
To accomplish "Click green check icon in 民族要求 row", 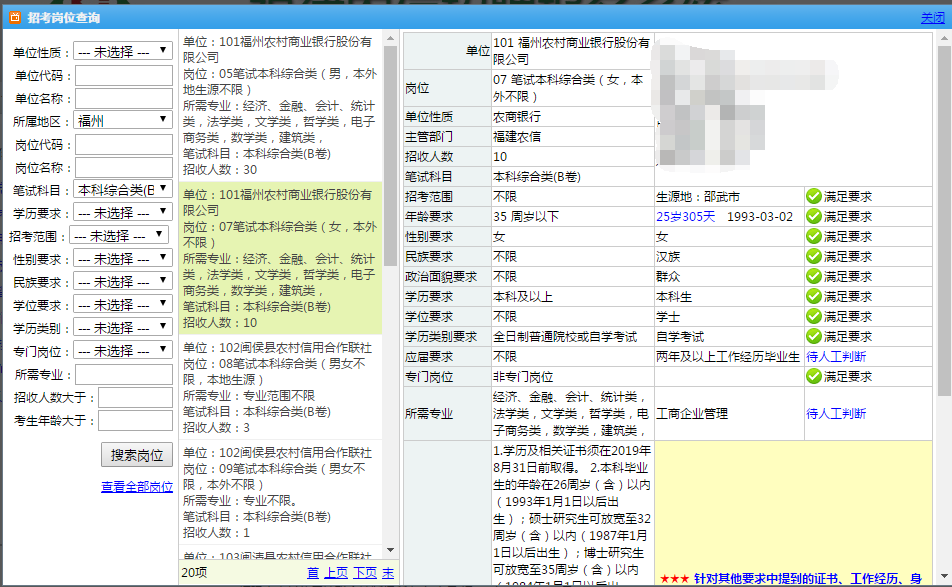I will [814, 257].
